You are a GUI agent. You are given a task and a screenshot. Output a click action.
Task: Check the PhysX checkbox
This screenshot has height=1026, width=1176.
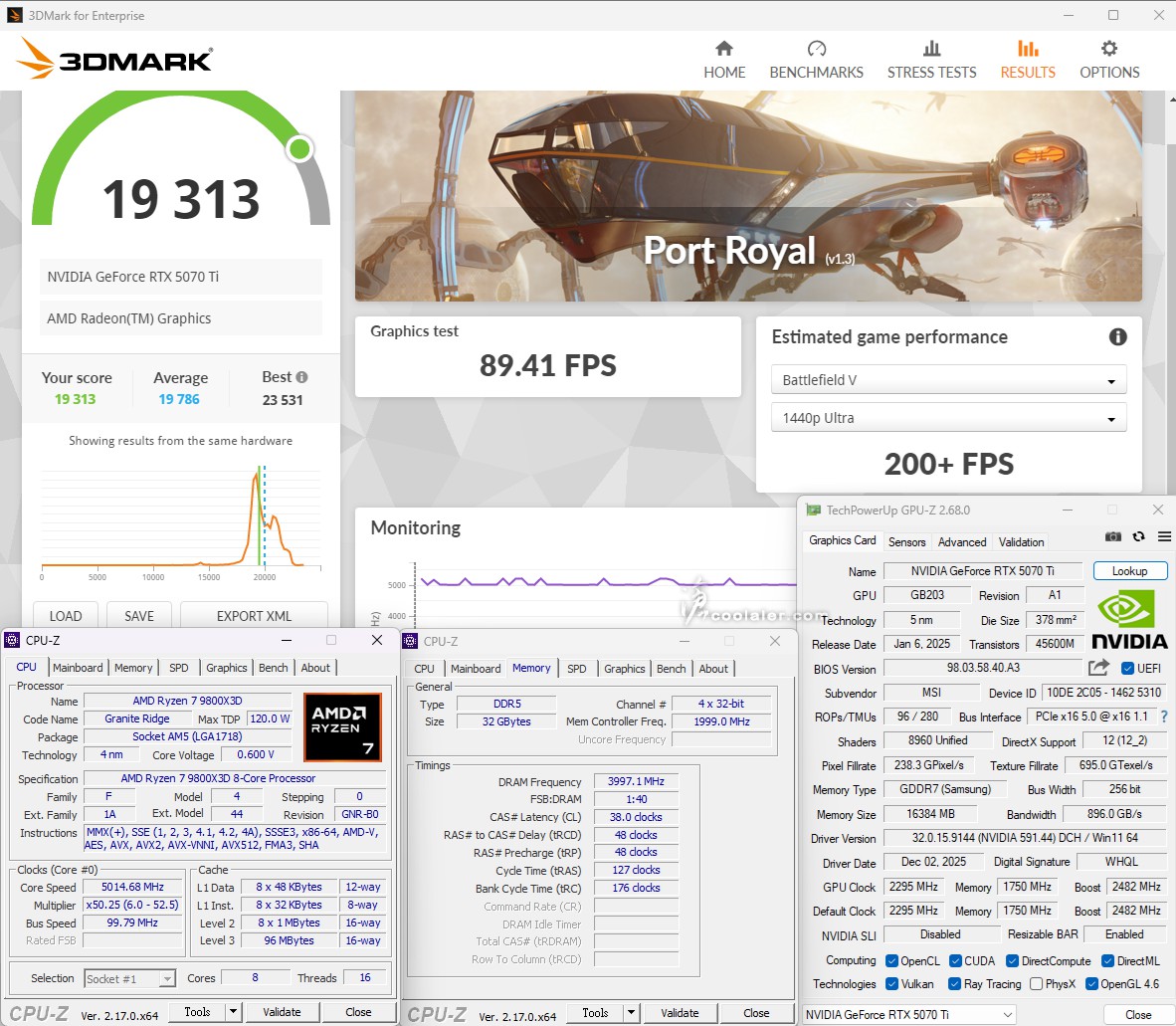tap(1037, 984)
